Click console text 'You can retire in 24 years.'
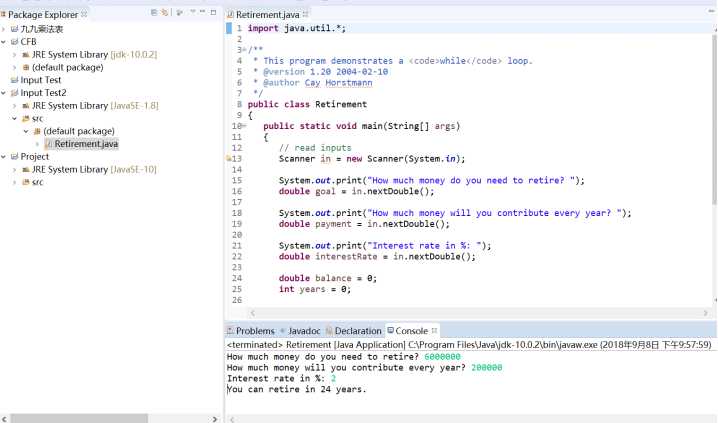718x423 pixels. coord(297,390)
